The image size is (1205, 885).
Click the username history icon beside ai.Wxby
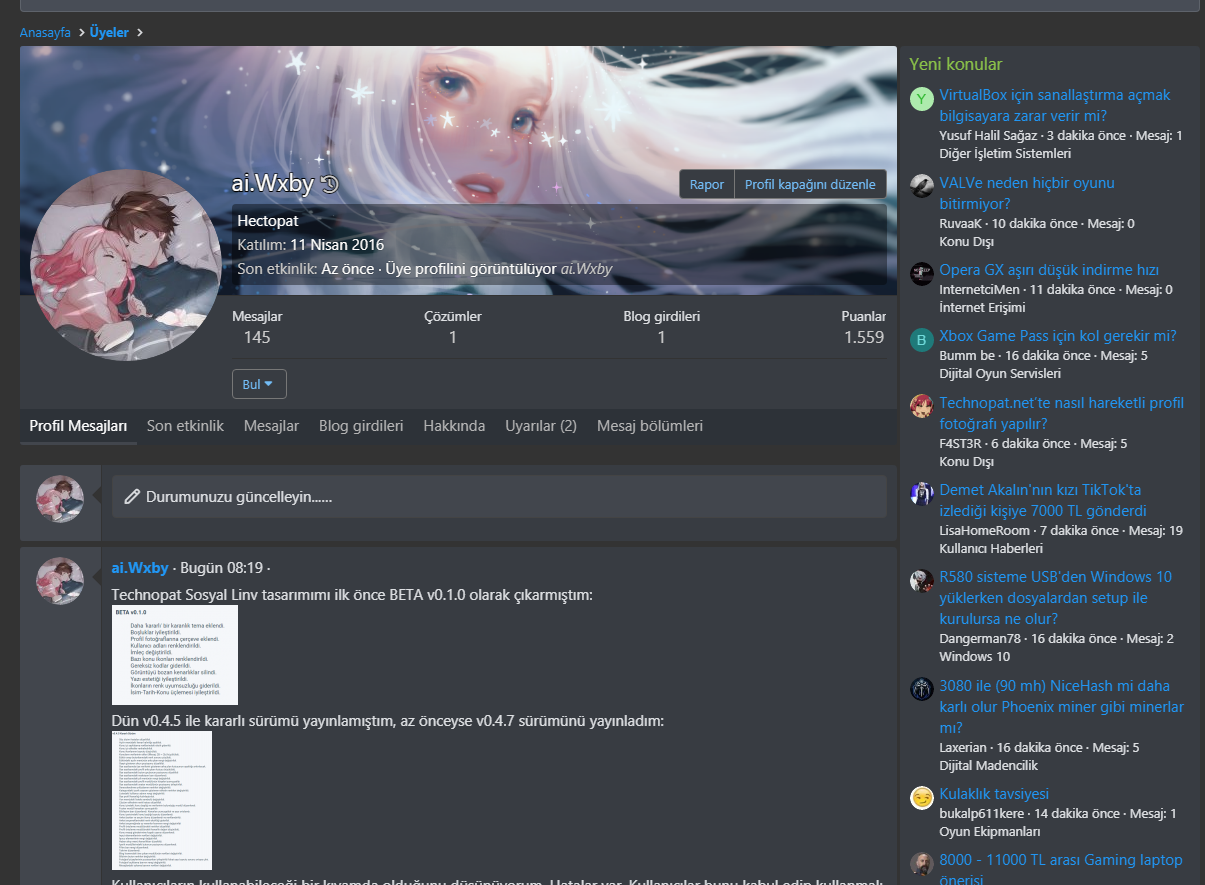(330, 184)
